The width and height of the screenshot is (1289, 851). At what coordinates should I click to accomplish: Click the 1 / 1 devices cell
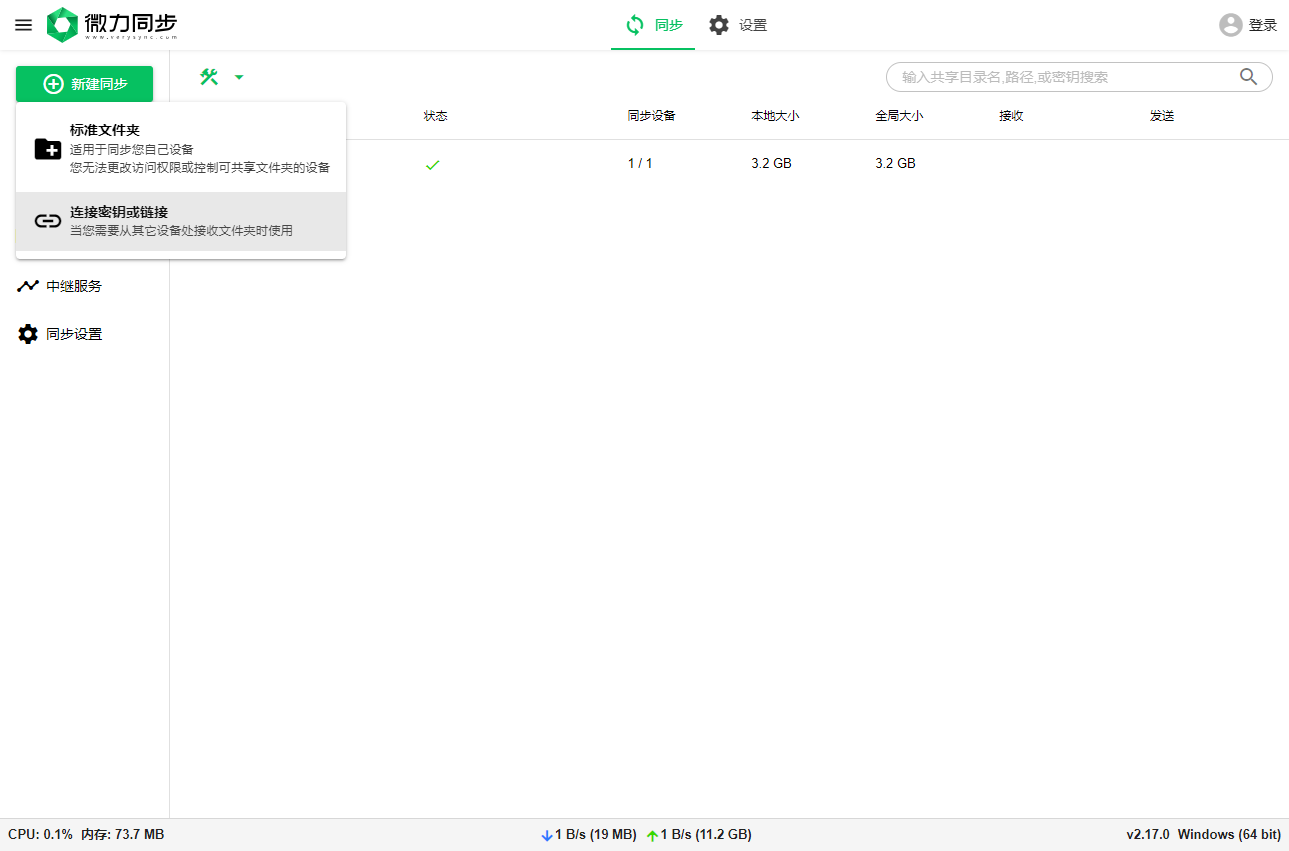pyautogui.click(x=640, y=163)
